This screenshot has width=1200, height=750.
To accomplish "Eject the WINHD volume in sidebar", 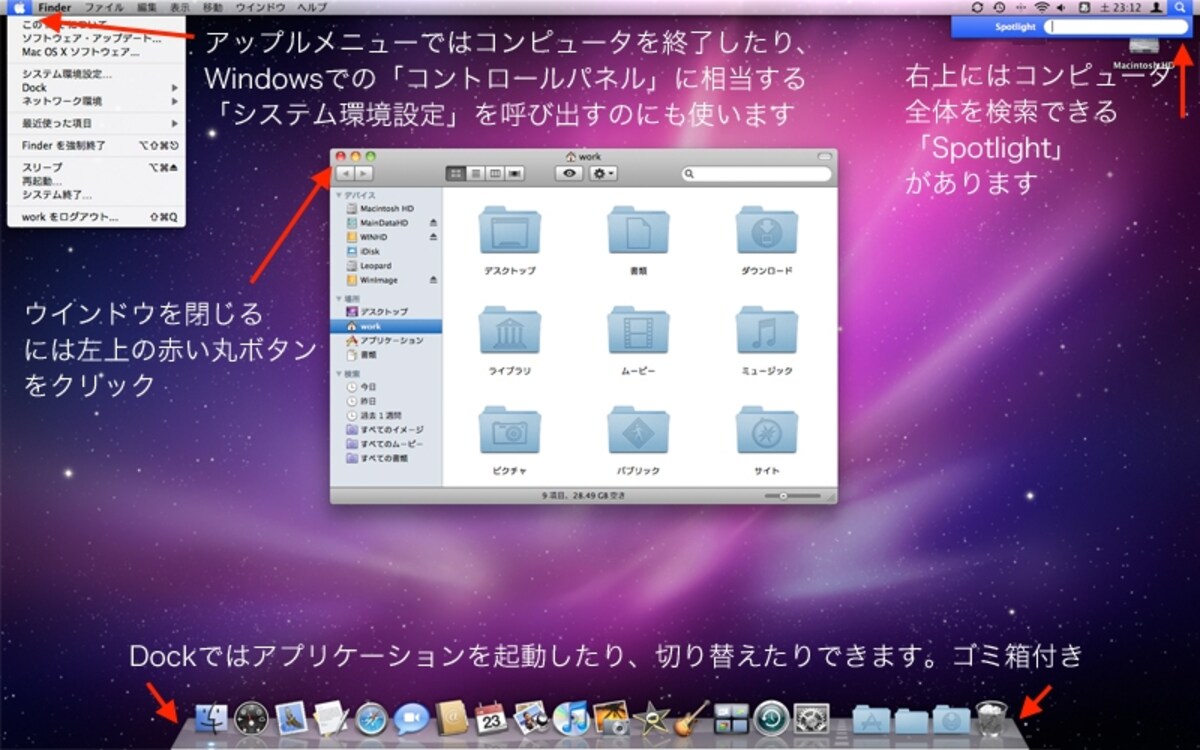I will (x=433, y=237).
